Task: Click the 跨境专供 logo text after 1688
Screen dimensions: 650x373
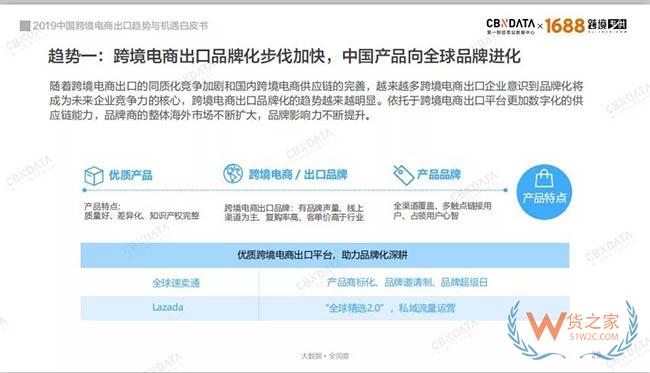Action: coord(607,25)
